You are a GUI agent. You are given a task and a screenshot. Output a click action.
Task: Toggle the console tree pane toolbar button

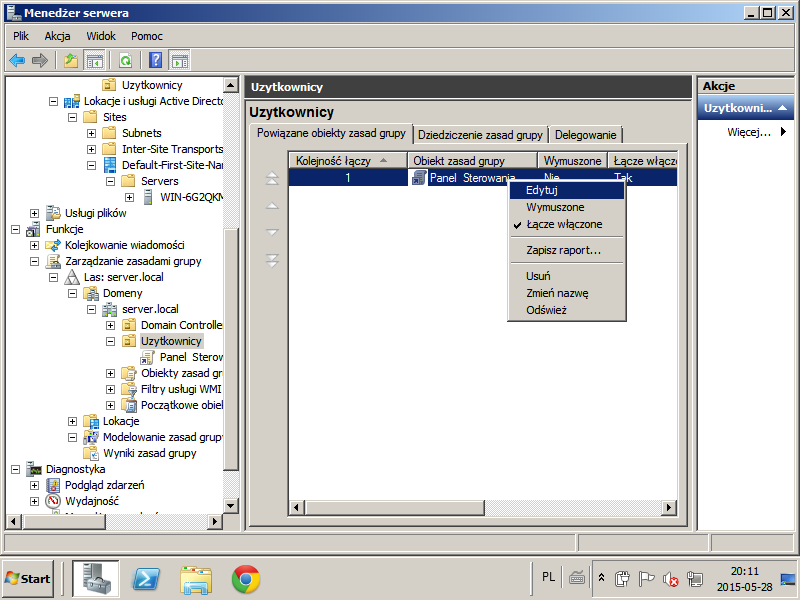point(94,61)
